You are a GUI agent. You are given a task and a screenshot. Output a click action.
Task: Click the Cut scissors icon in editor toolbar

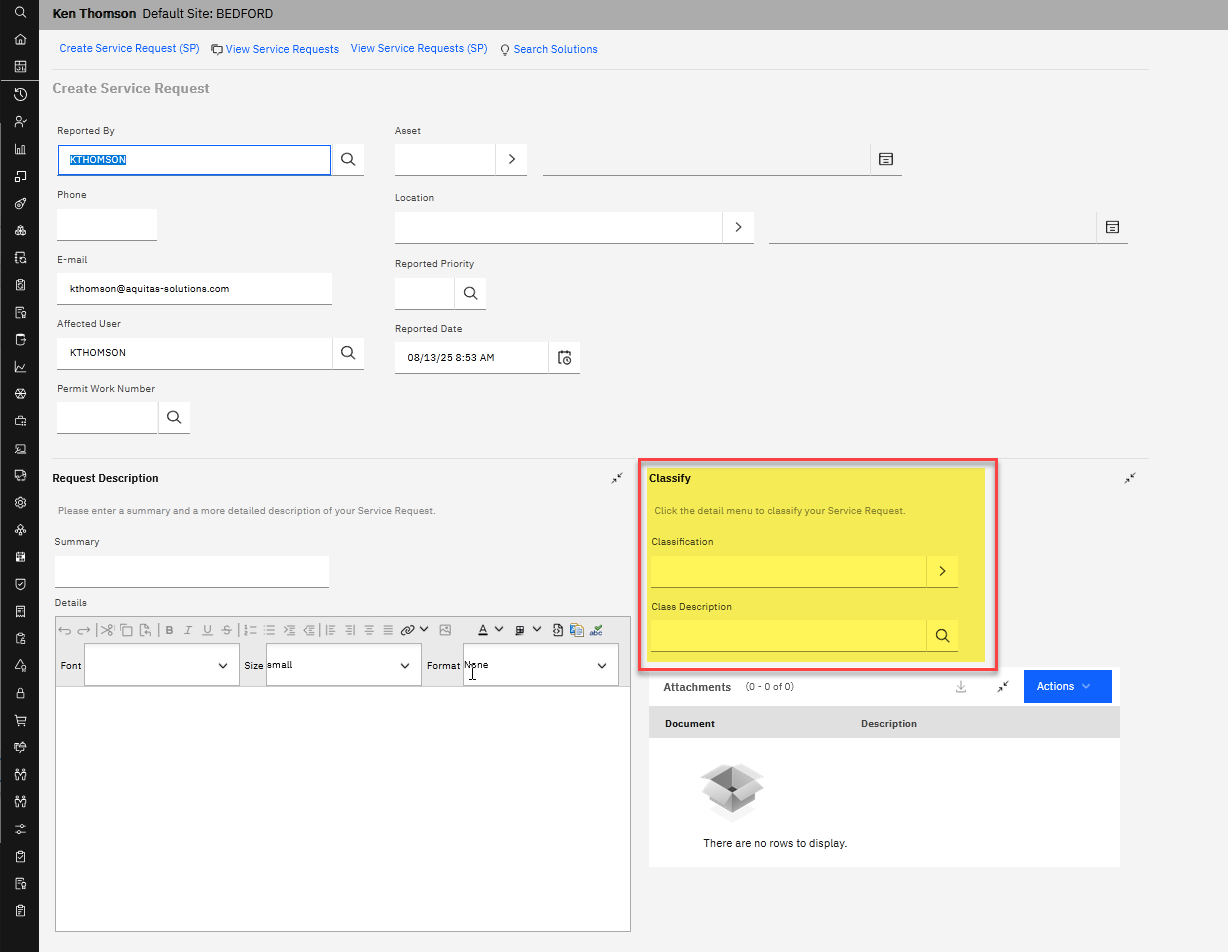[107, 630]
